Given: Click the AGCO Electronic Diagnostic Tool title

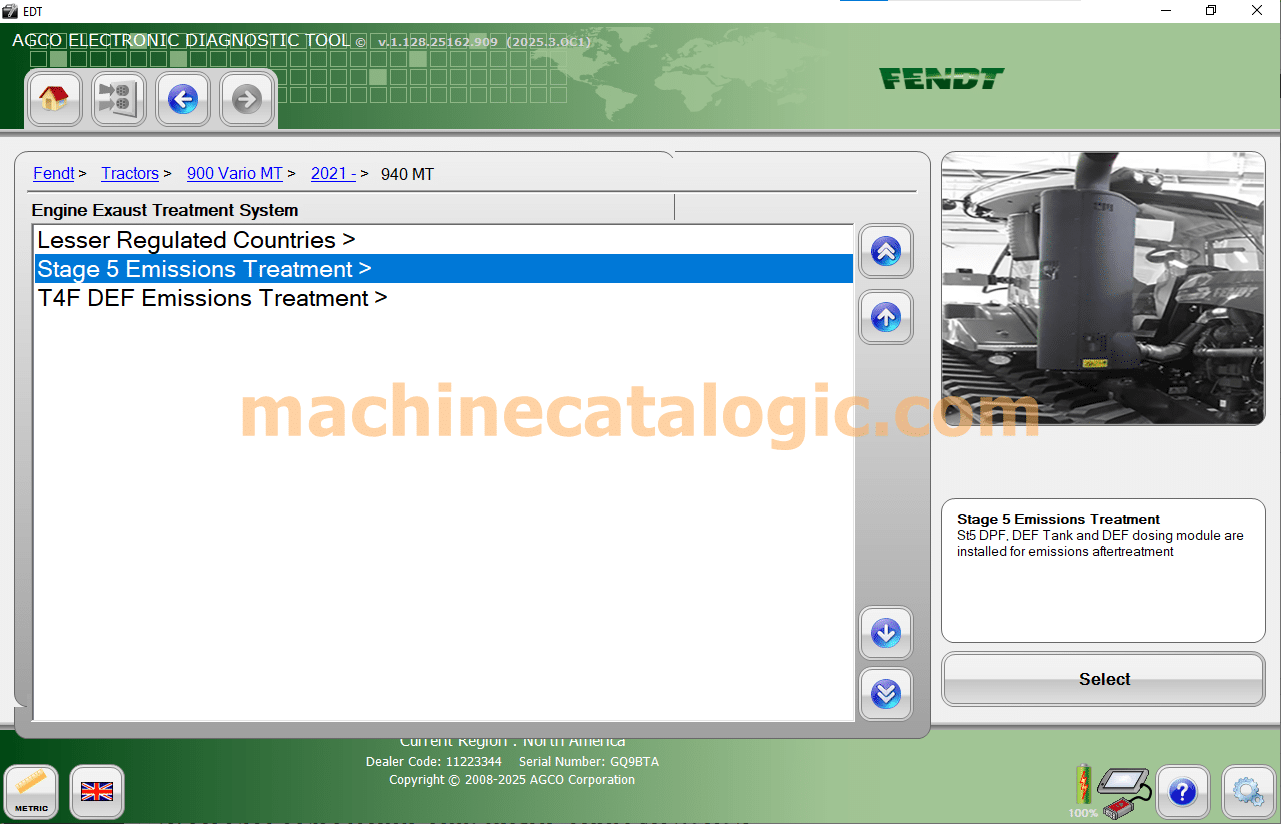Looking at the screenshot, I should [x=181, y=41].
